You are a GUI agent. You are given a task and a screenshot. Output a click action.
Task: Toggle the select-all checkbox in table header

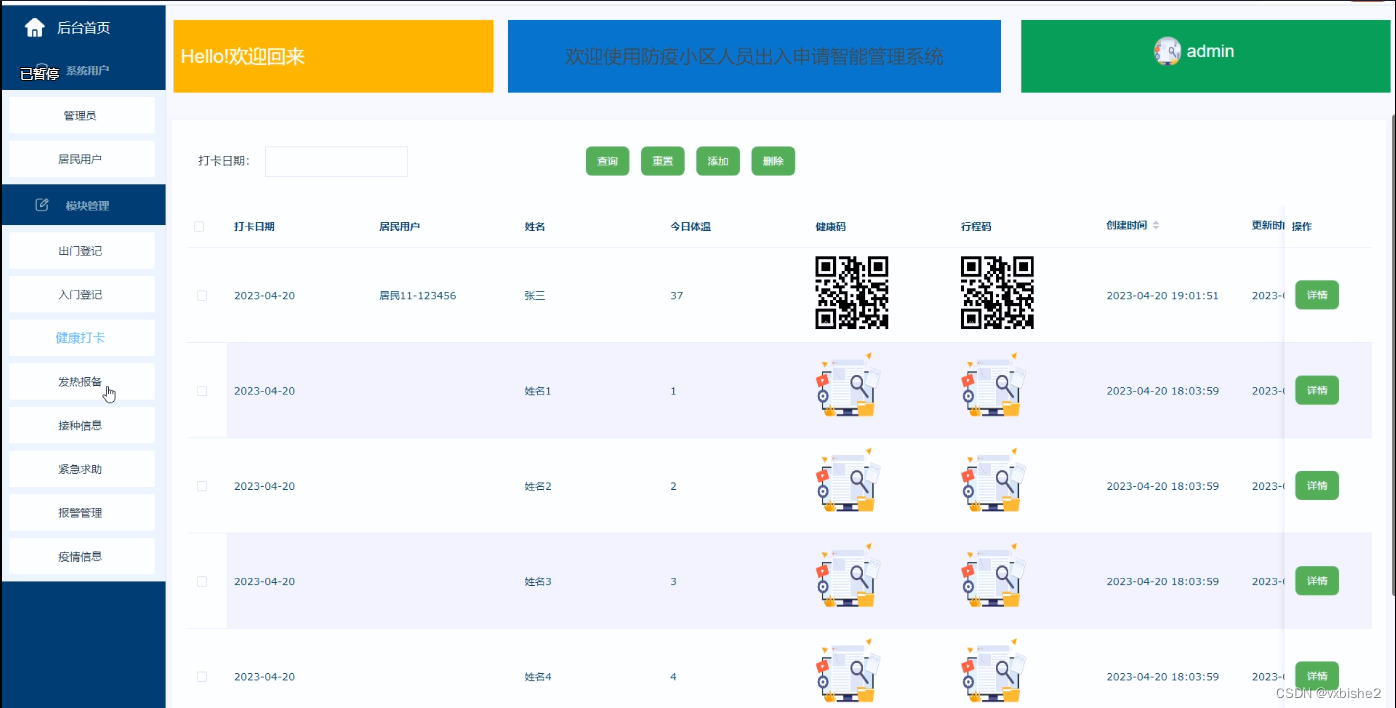(199, 227)
